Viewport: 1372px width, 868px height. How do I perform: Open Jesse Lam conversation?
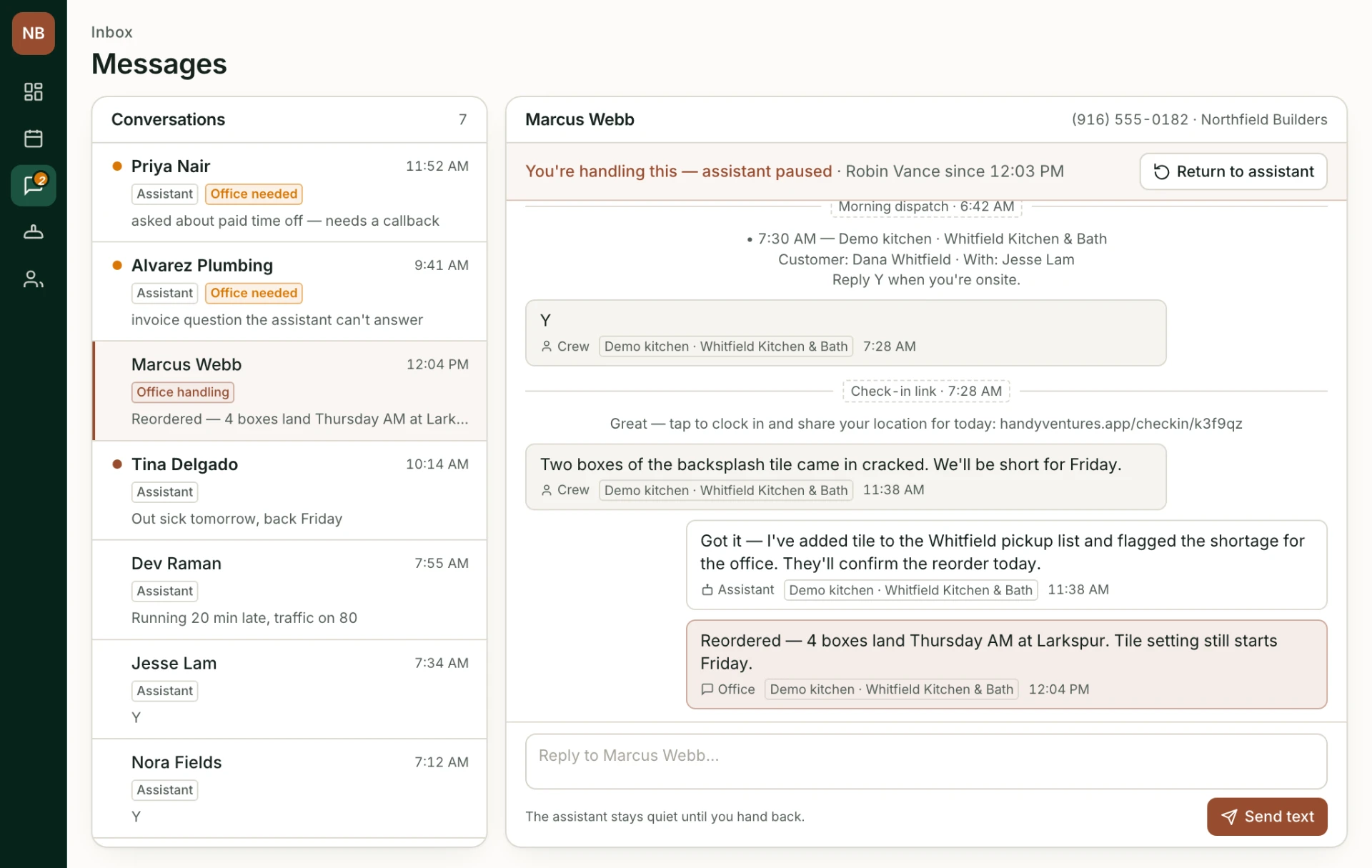click(289, 689)
